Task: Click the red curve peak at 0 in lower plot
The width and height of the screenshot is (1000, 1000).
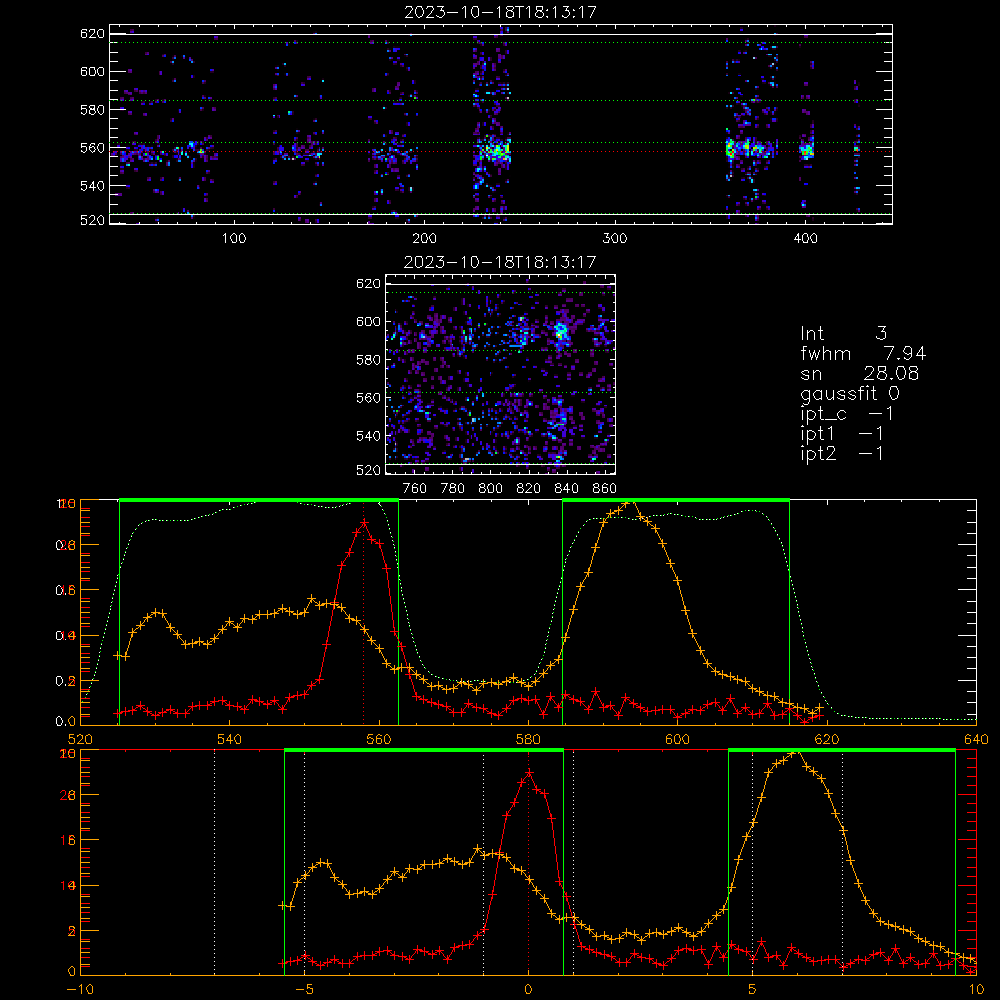Action: tap(528, 773)
